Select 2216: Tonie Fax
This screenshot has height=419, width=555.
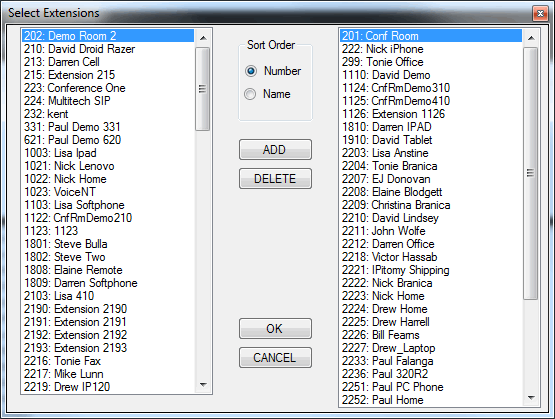[108, 361]
